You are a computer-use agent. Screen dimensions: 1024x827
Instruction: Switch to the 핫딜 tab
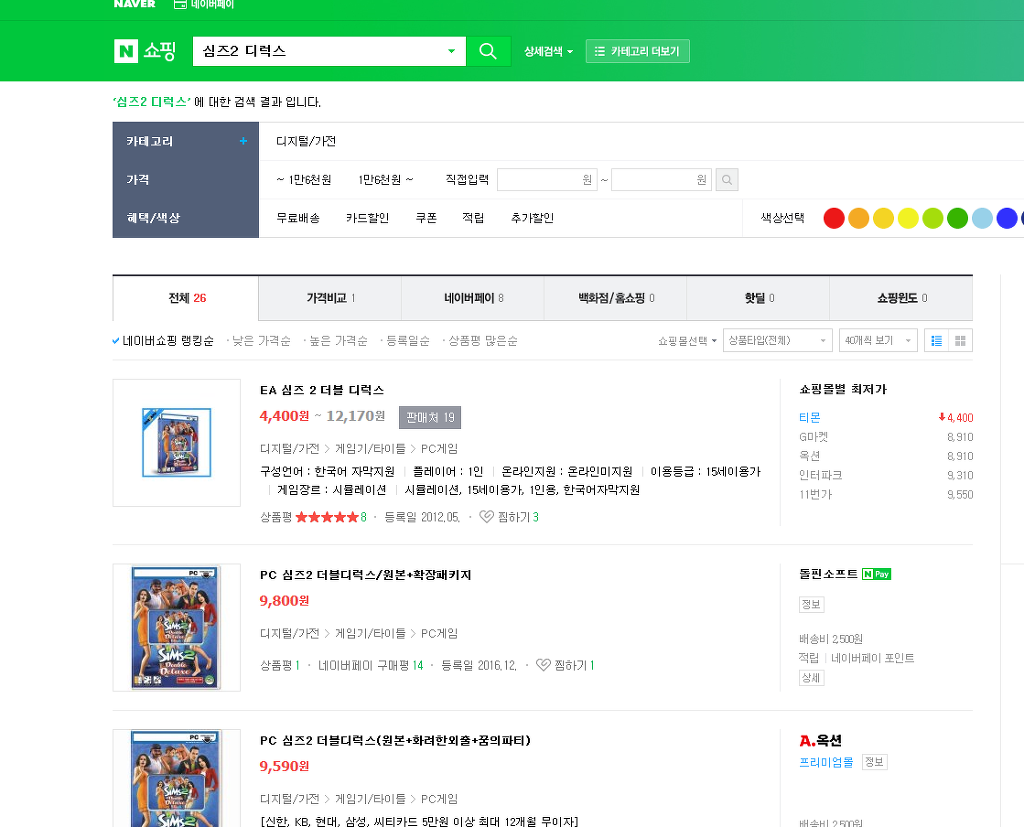[758, 298]
